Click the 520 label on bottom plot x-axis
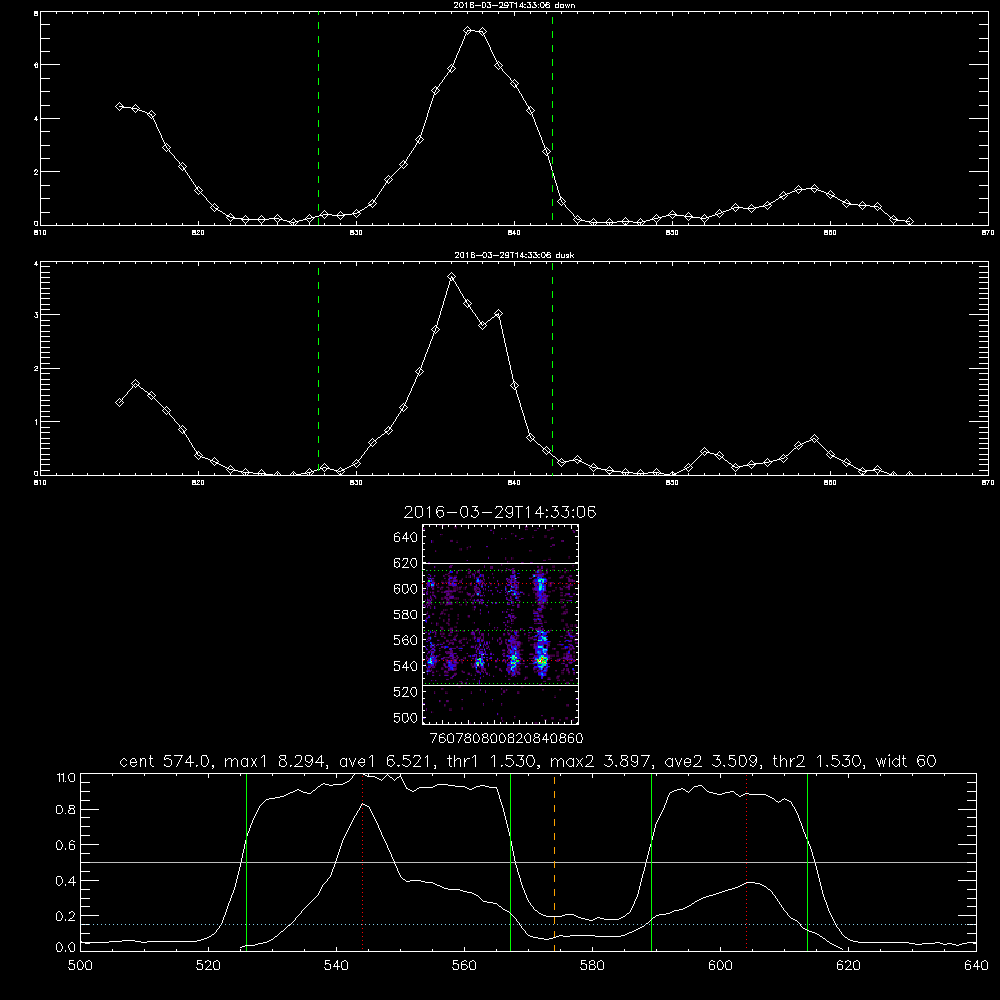Image resolution: width=1000 pixels, height=1000 pixels. (208, 966)
